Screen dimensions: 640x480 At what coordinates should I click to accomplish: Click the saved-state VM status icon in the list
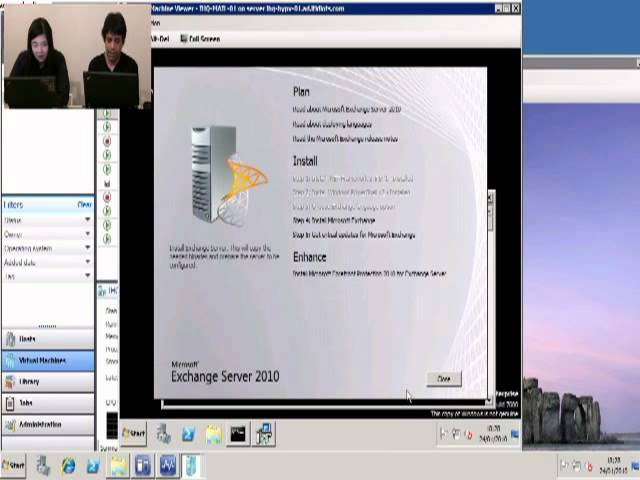click(107, 183)
